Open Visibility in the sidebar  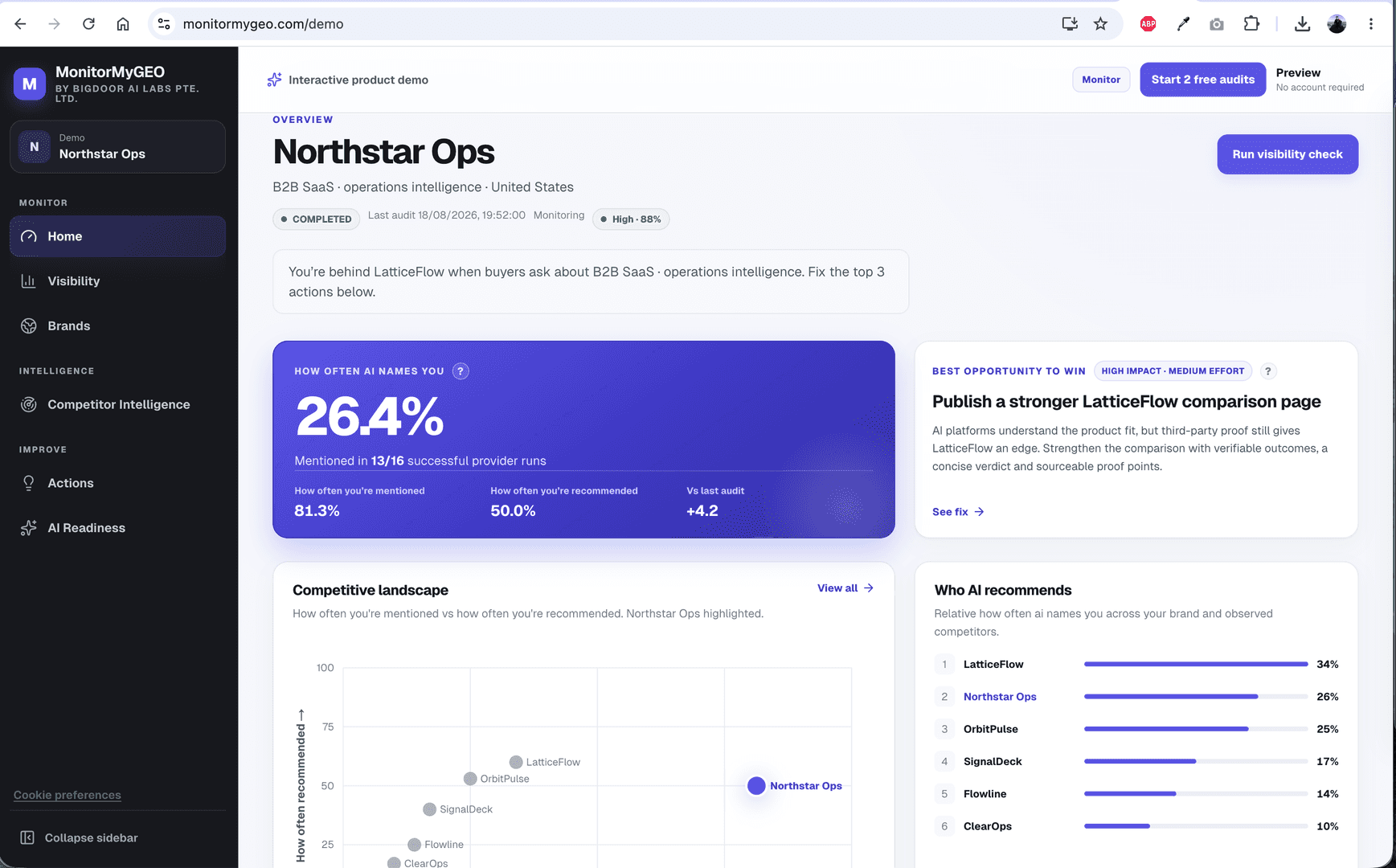point(117,281)
